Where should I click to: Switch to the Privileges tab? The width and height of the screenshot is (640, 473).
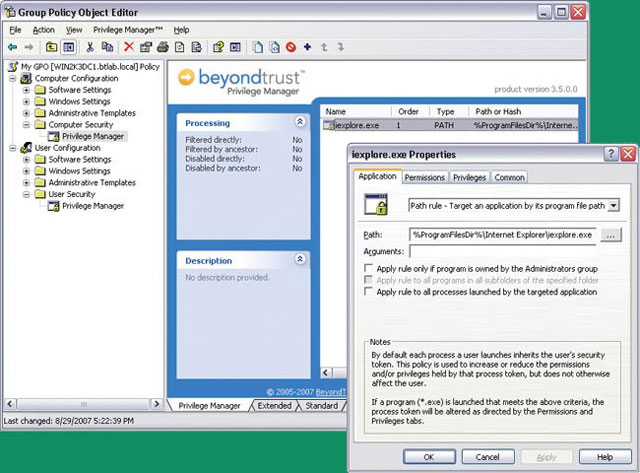pos(469,178)
